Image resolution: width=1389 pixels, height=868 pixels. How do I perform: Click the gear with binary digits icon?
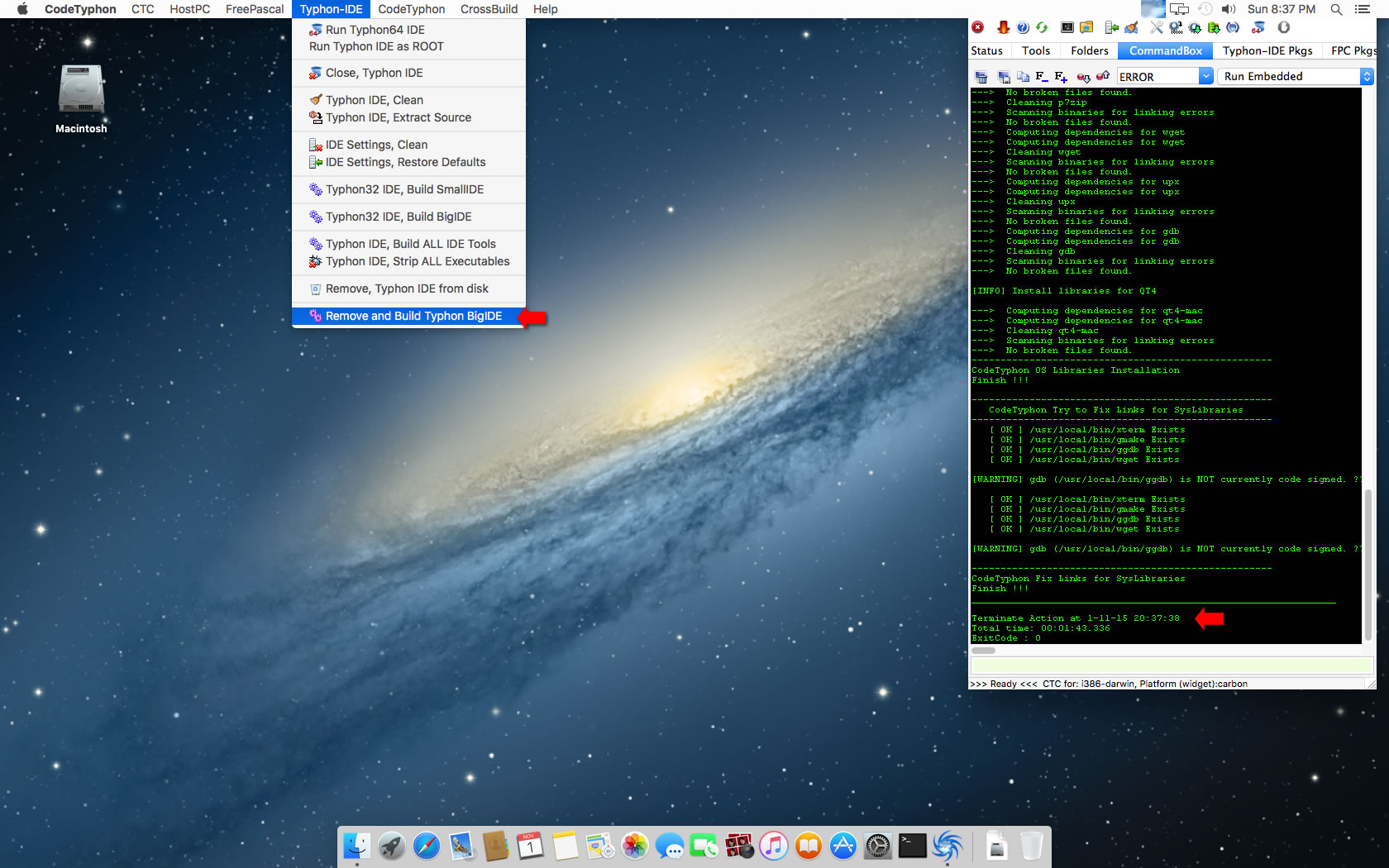pos(1176,27)
